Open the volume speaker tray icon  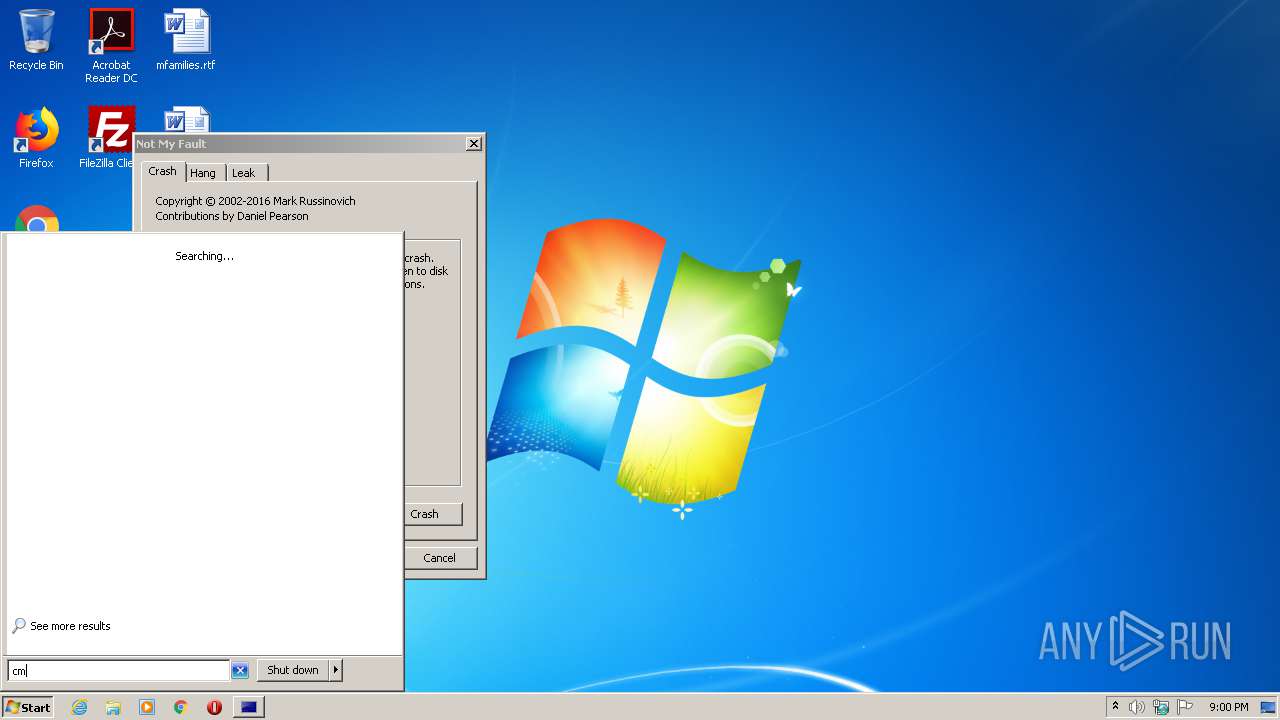(1137, 707)
